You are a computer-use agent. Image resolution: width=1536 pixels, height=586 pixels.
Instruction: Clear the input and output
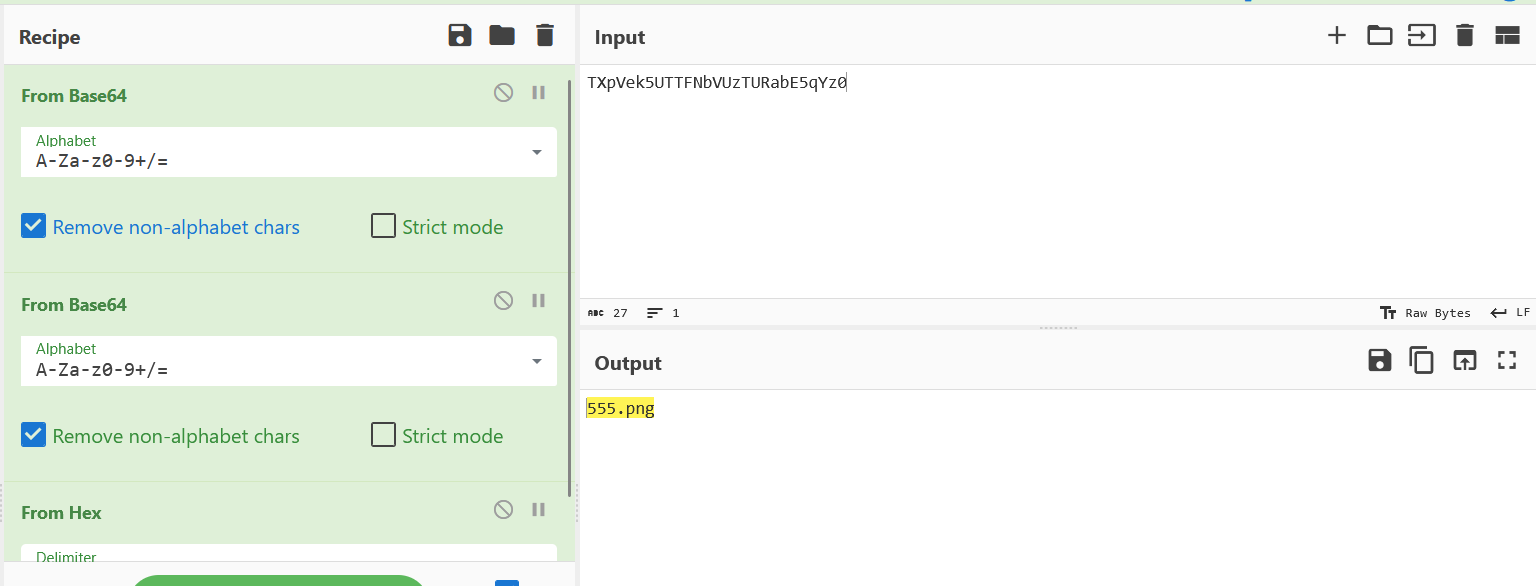[1464, 36]
